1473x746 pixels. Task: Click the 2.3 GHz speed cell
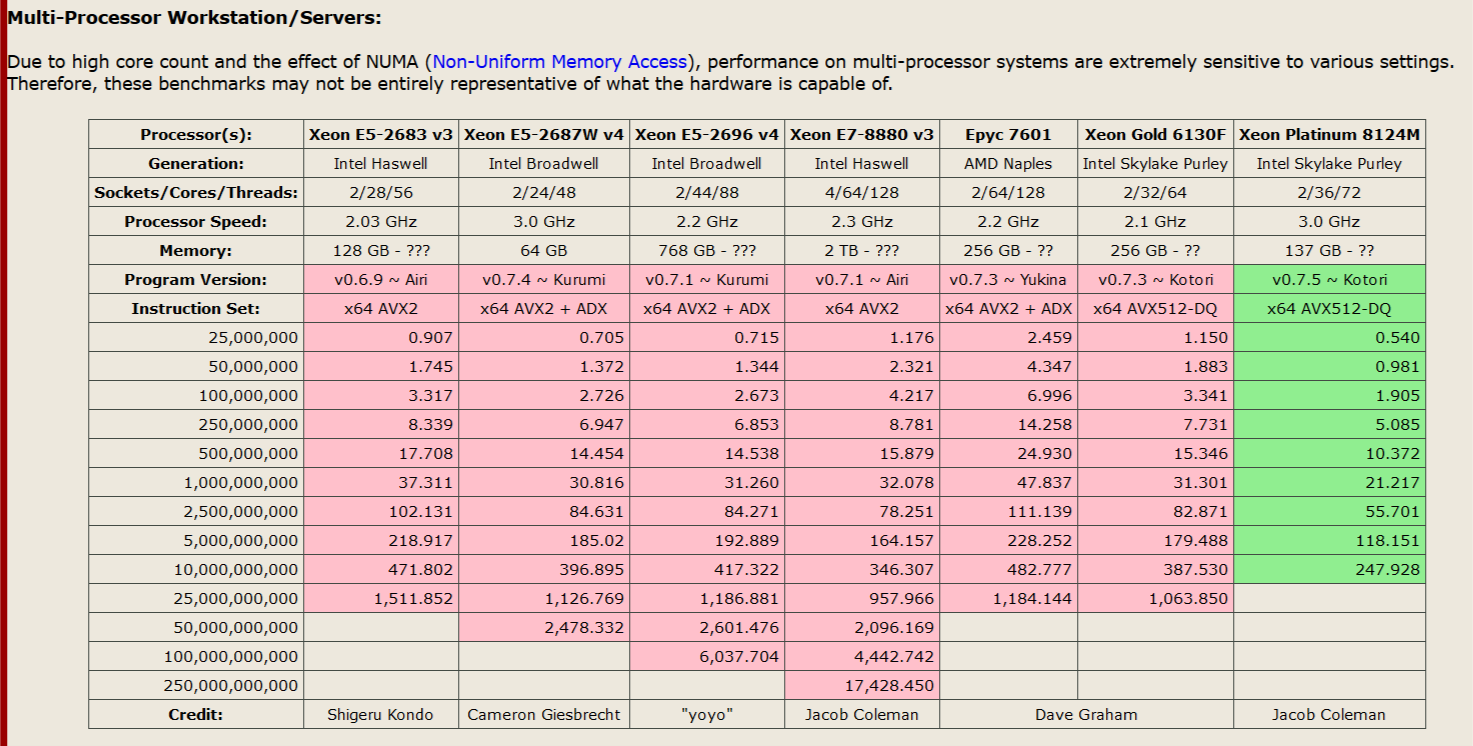tap(862, 222)
